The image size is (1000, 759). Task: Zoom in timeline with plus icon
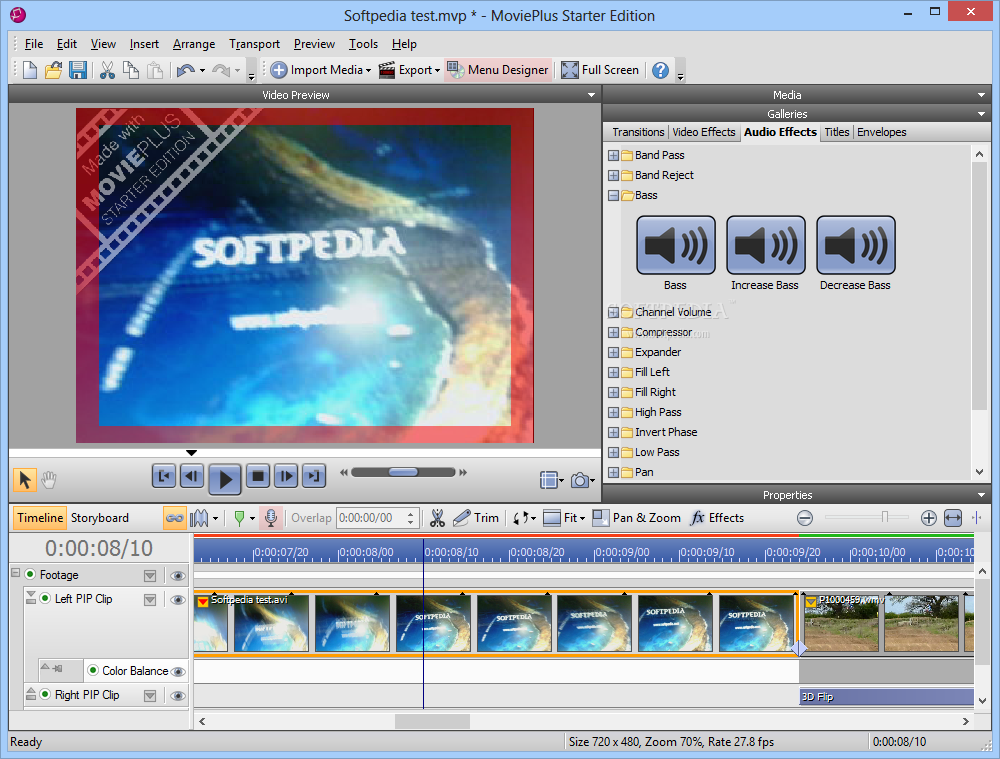pos(929,518)
